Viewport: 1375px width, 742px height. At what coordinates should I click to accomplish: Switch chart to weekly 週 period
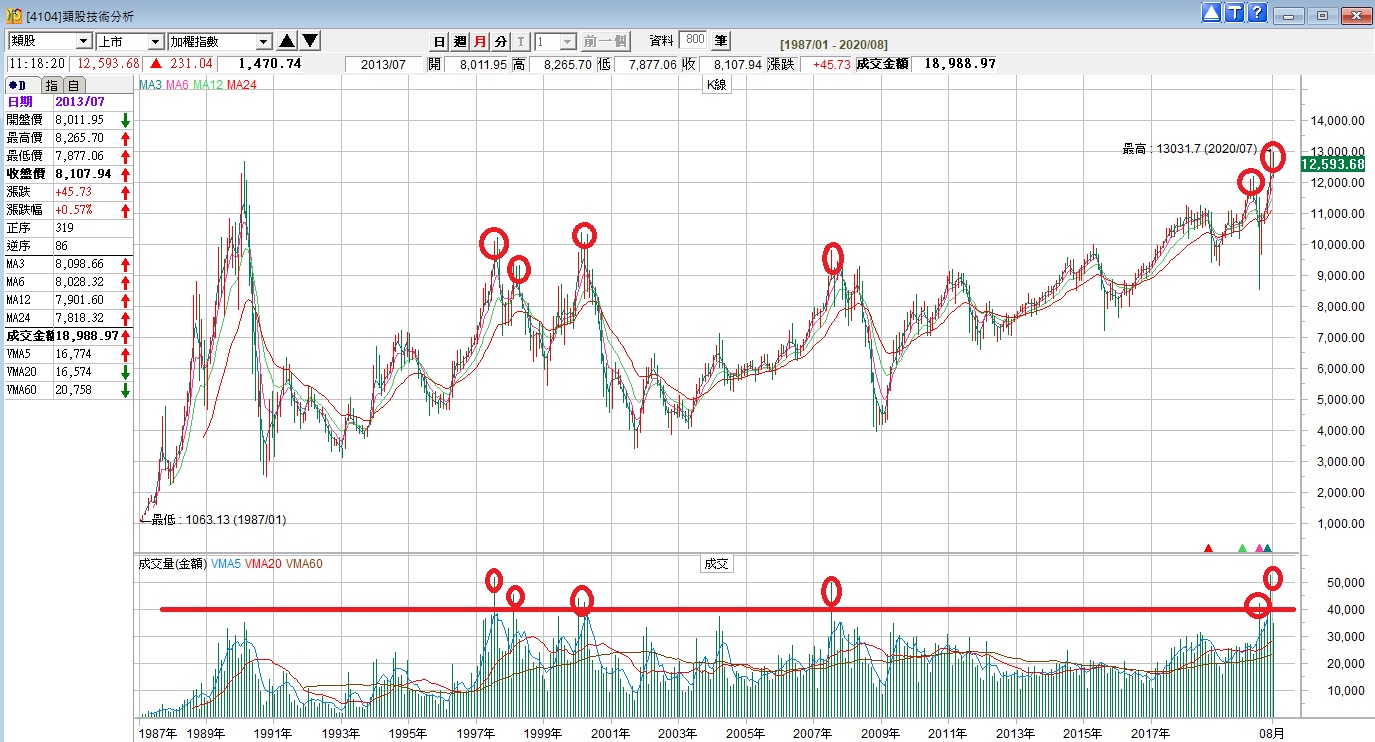coord(460,41)
